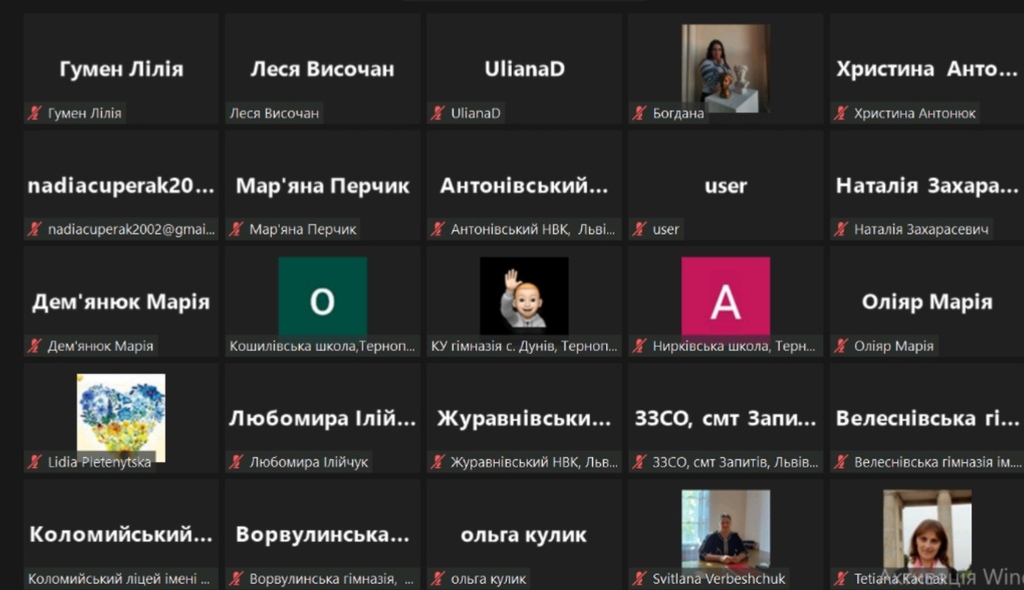Click muted mic icon on UlianaD tile

(x=438, y=113)
